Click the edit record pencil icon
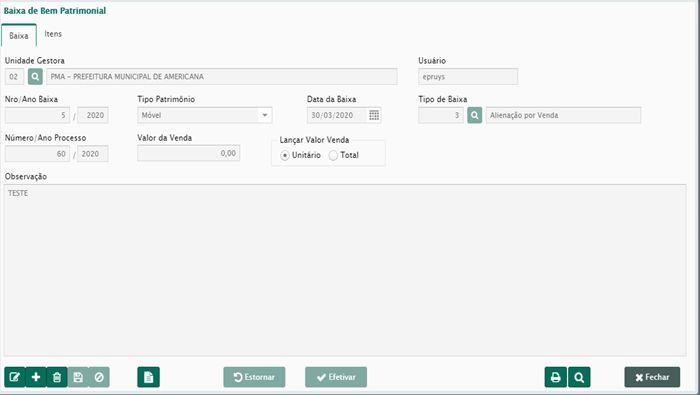700x395 pixels. (15, 377)
